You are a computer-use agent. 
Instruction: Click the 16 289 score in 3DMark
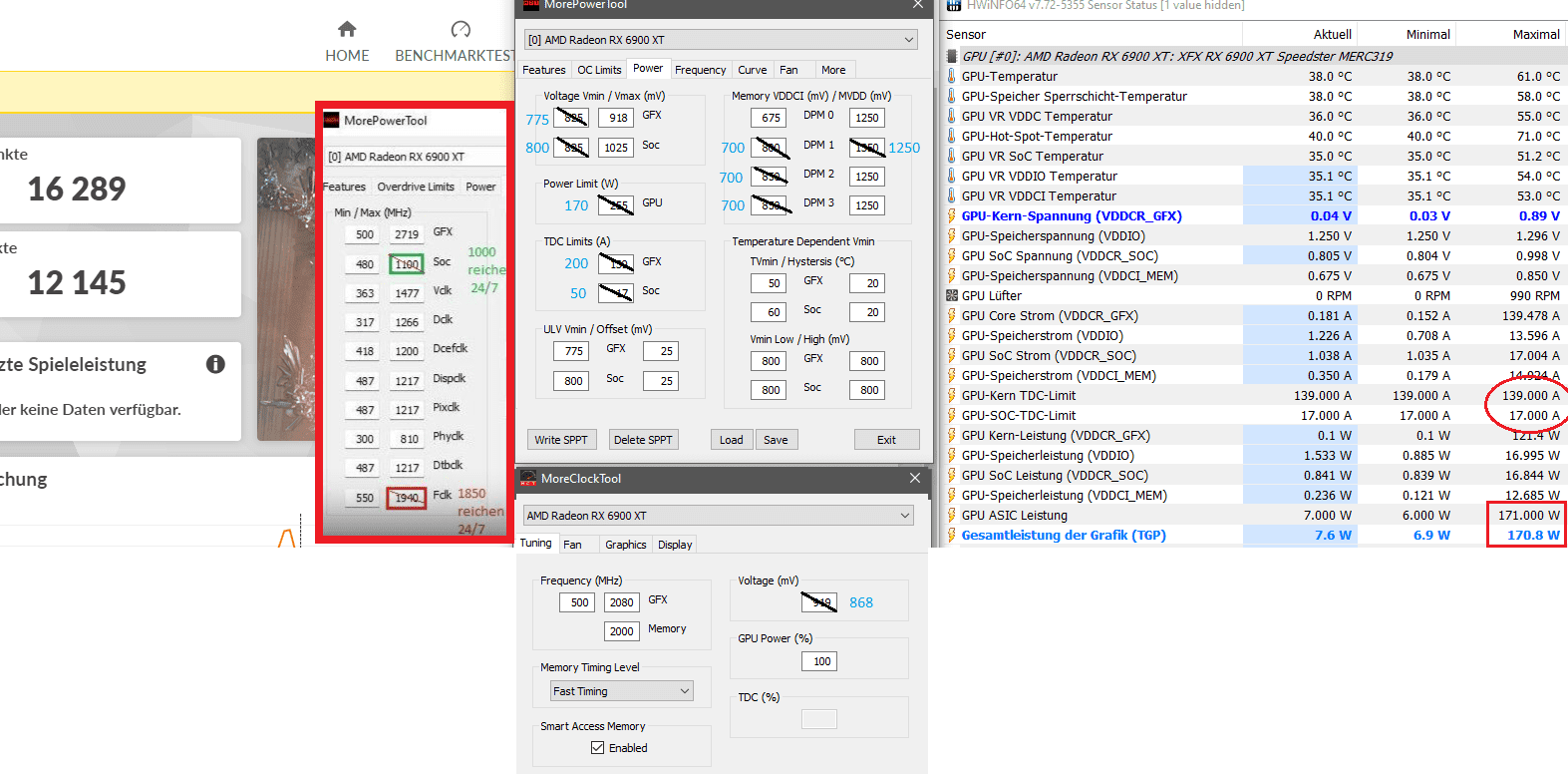77,189
